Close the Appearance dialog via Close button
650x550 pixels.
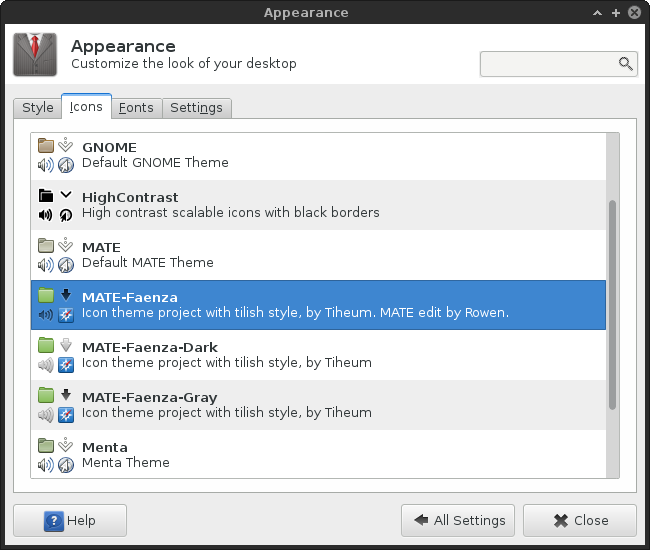coord(580,520)
